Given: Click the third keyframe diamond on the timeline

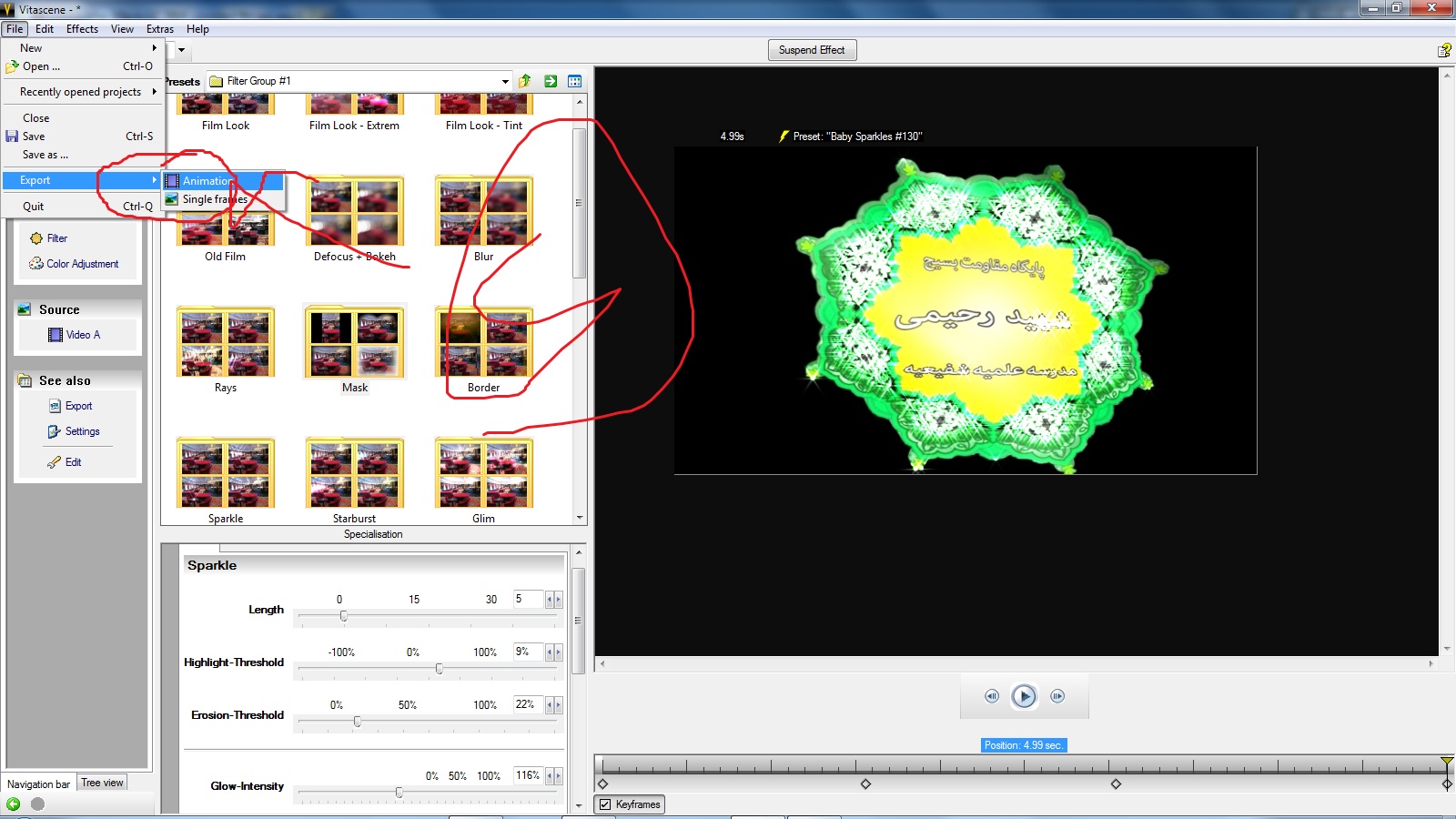Looking at the screenshot, I should [1116, 784].
